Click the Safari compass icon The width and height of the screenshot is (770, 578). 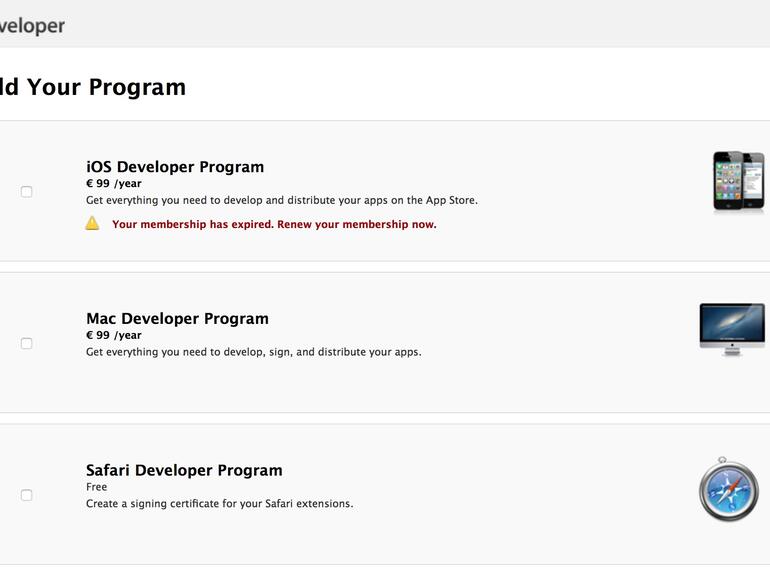(x=729, y=489)
